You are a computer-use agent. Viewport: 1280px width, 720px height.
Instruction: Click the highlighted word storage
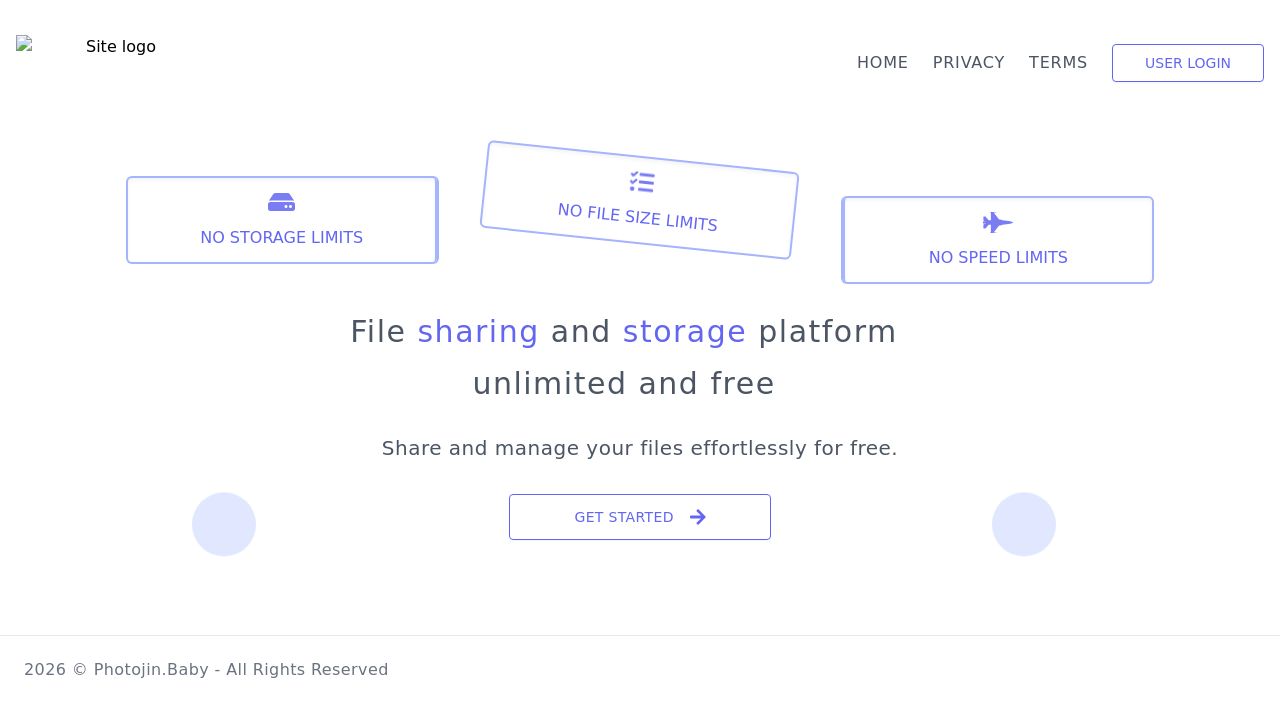[684, 332]
